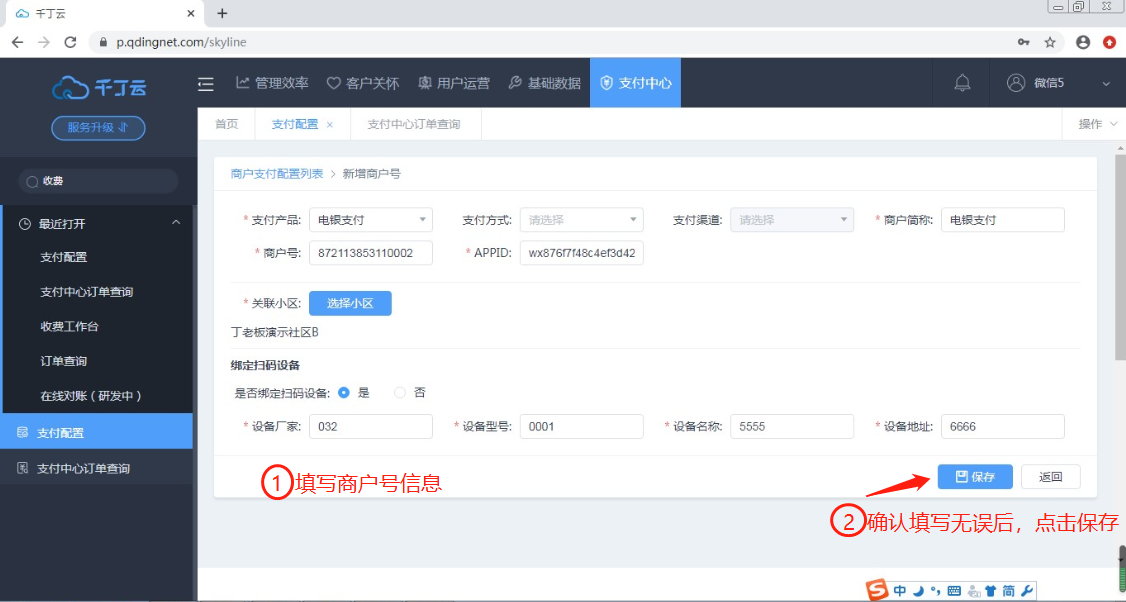Click the Sogou input method S icon
Image resolution: width=1126 pixels, height=602 pixels.
tap(877, 590)
